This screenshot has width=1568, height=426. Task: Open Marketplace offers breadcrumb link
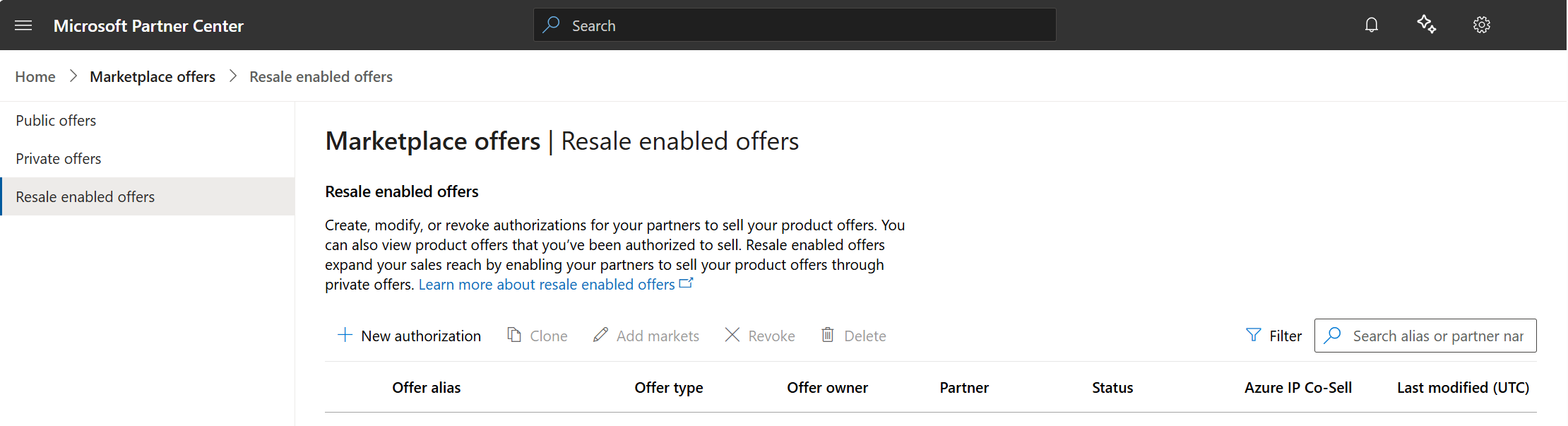[153, 76]
